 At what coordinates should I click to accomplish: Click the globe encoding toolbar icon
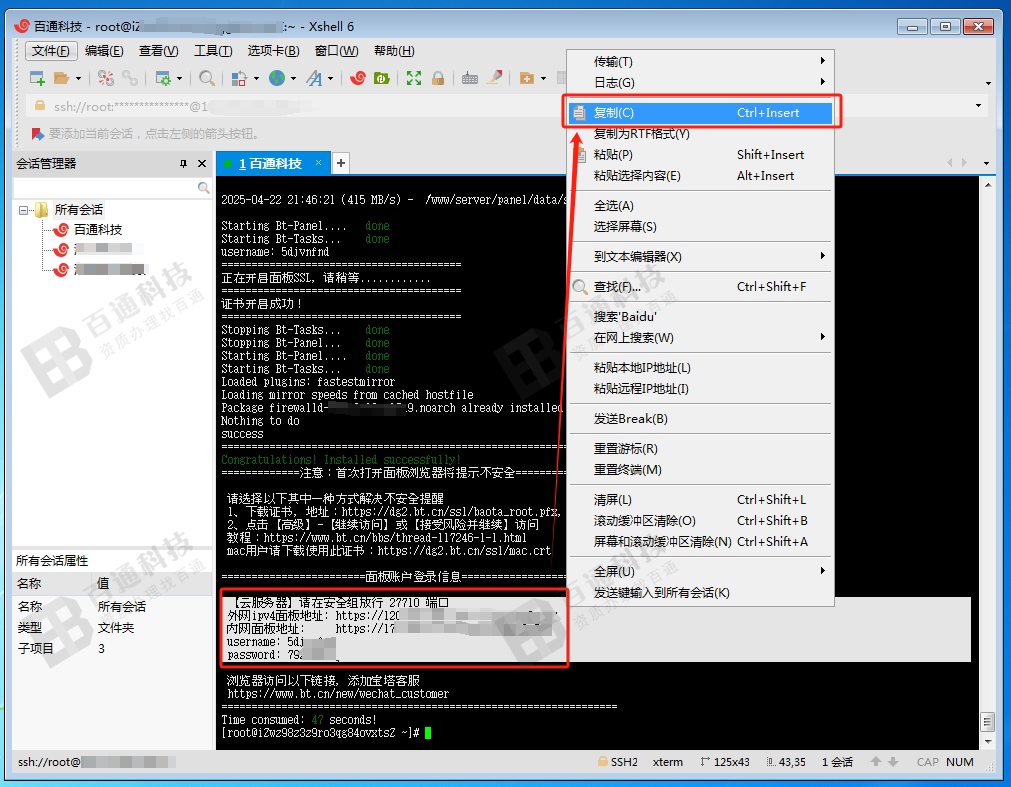(x=277, y=78)
